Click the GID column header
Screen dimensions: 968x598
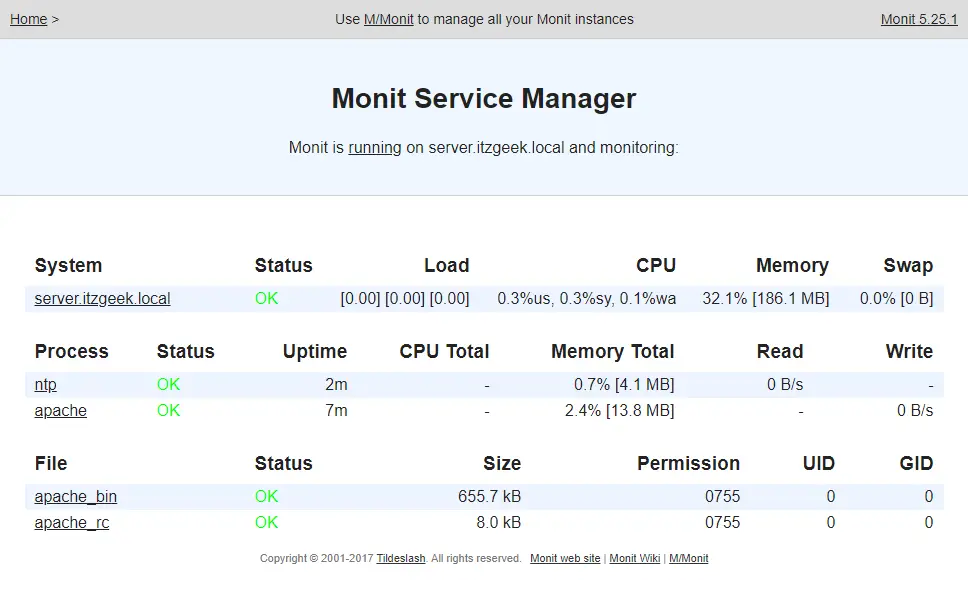coord(916,463)
